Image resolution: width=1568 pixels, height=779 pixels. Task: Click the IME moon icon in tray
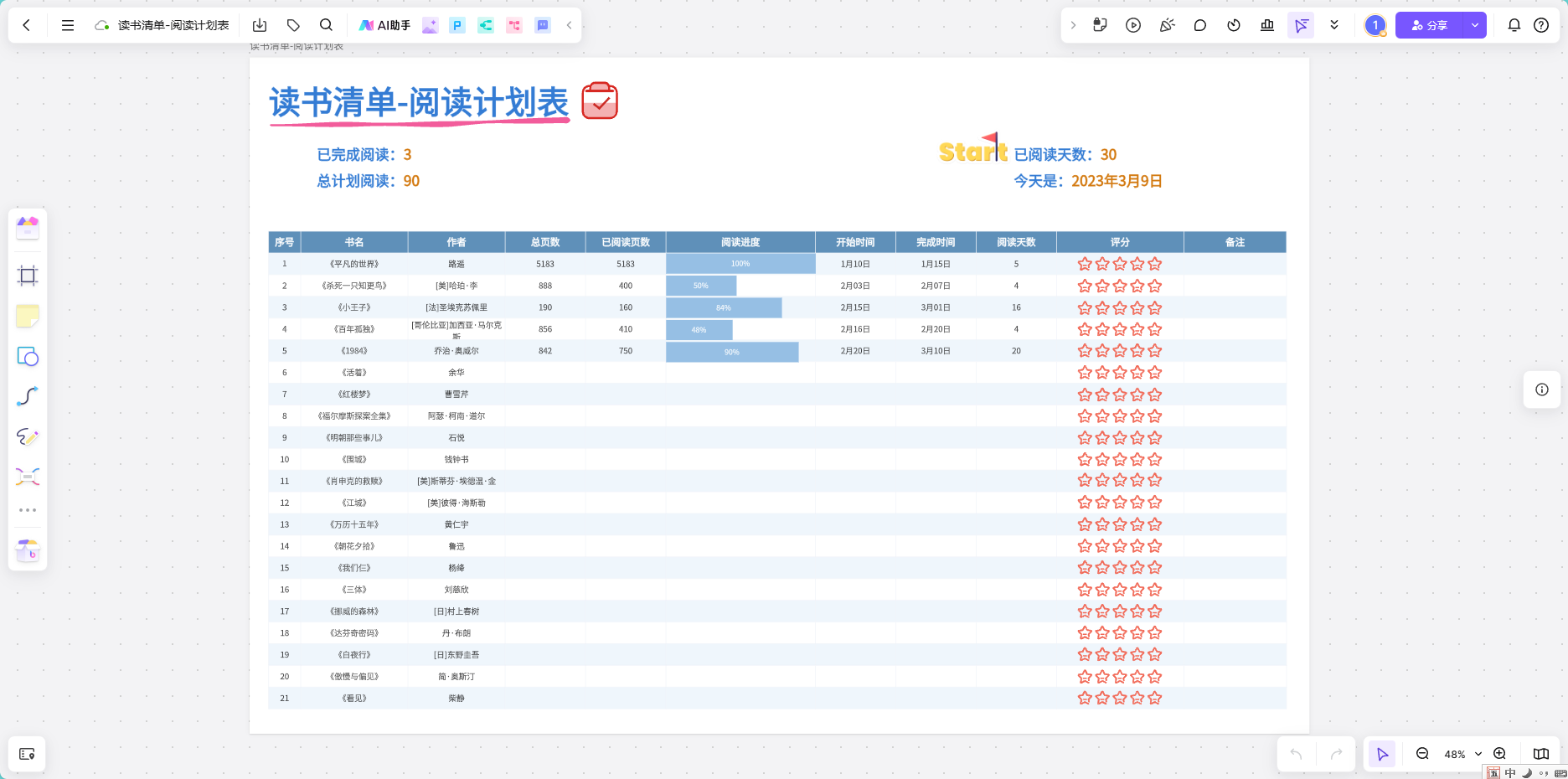1526,773
